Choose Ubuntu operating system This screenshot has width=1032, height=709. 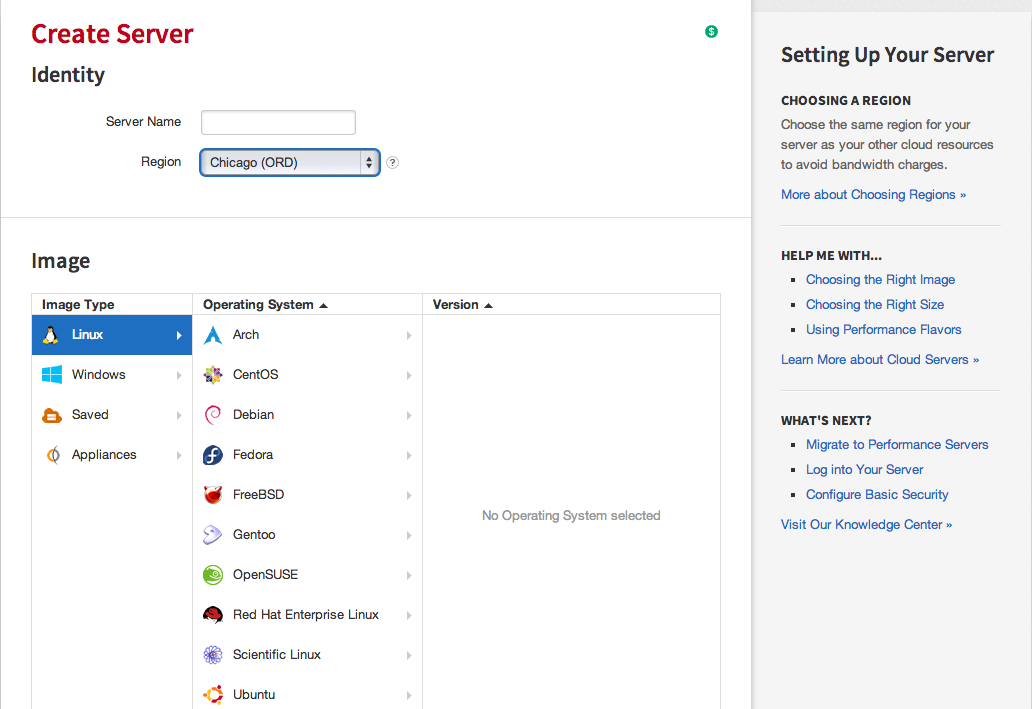point(307,695)
